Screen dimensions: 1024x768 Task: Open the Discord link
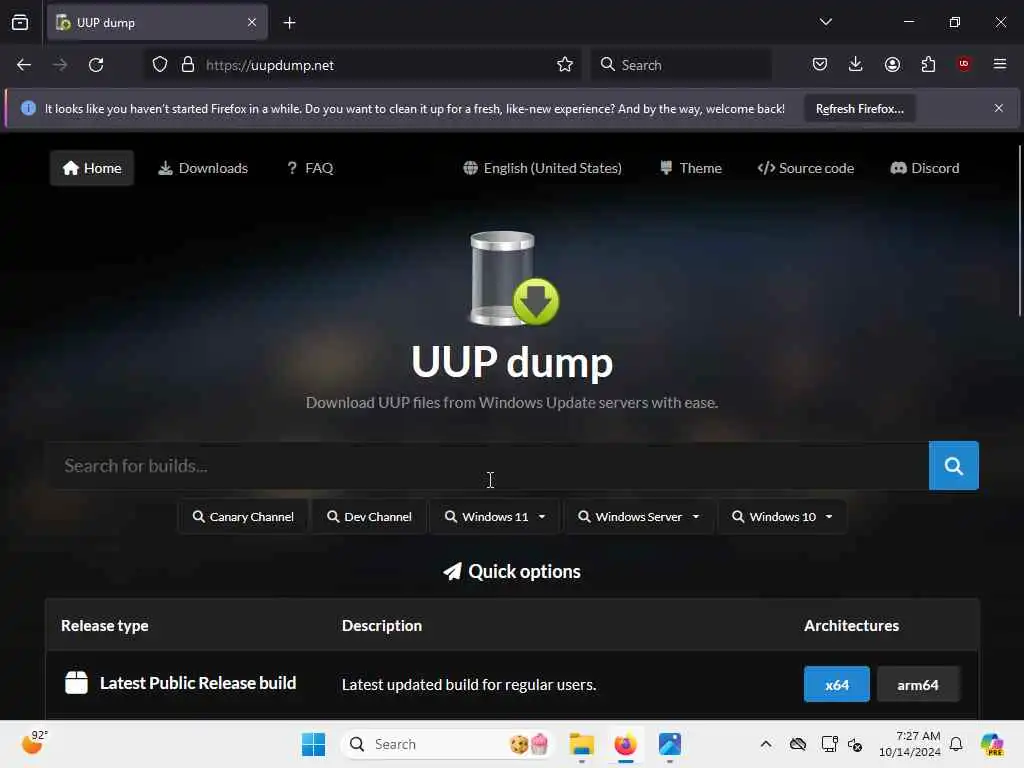pyautogui.click(x=925, y=168)
